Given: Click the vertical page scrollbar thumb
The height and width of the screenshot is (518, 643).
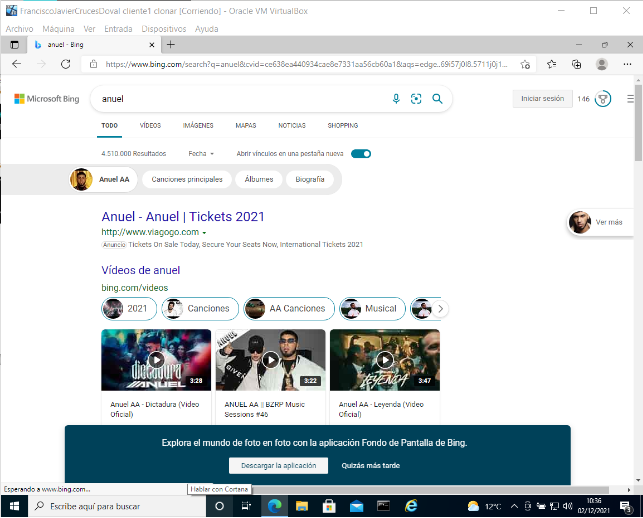Looking at the screenshot, I should pyautogui.click(x=638, y=123).
